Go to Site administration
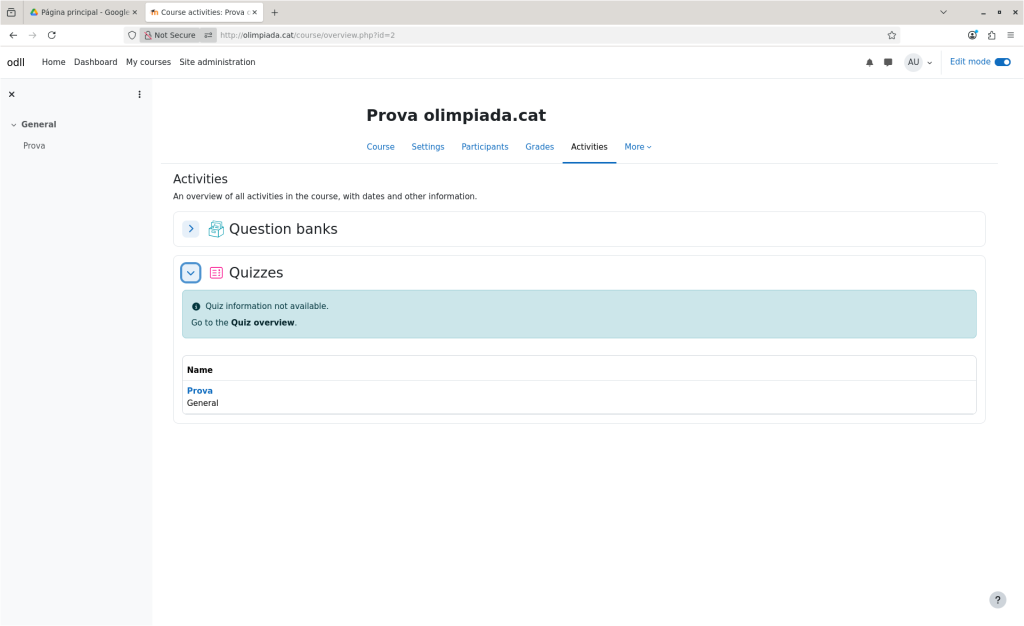This screenshot has height=626, width=1024. point(217,62)
